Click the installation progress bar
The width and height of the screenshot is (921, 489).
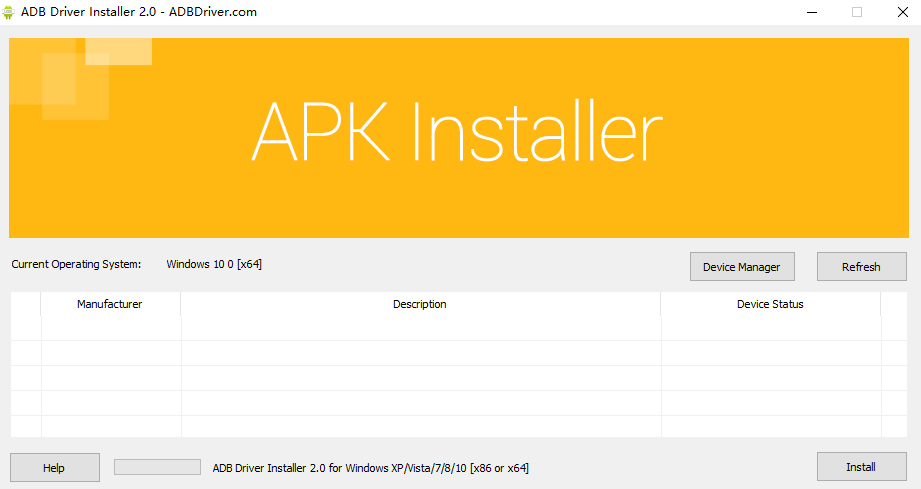(x=157, y=467)
